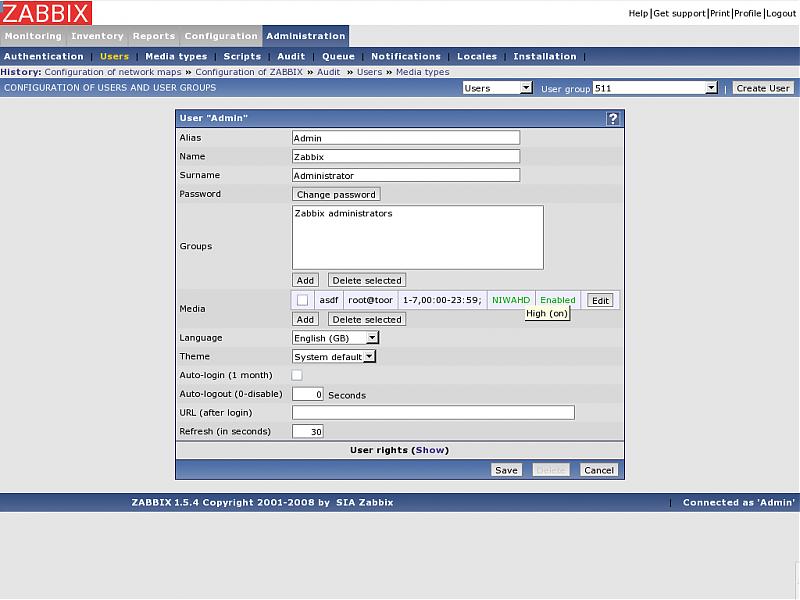The height and width of the screenshot is (600, 800).
Task: Click Add under the Media row
Action: (x=305, y=319)
